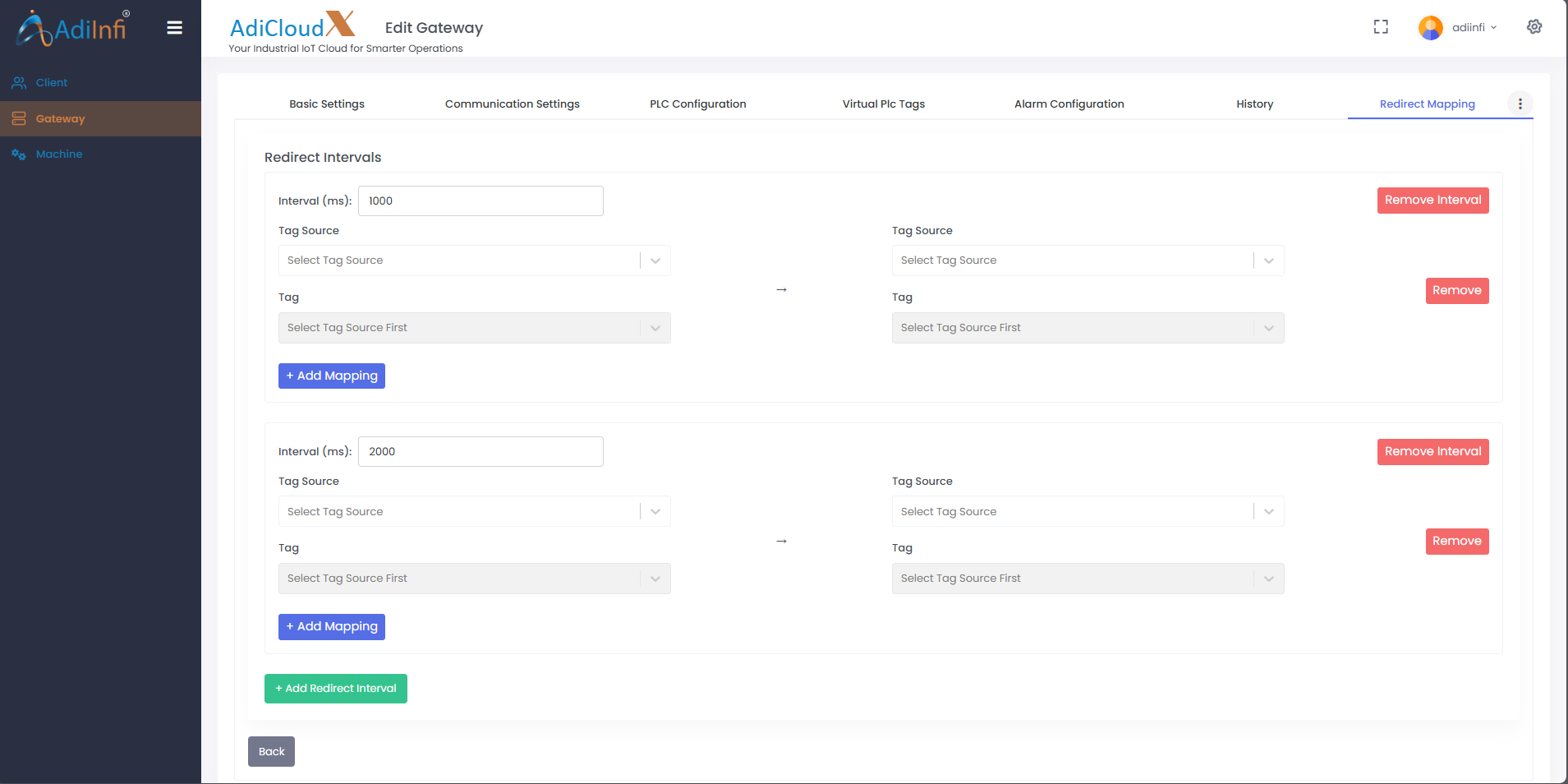Switch to the PLC Configuration tab
The image size is (1568, 784).
pyautogui.click(x=697, y=104)
